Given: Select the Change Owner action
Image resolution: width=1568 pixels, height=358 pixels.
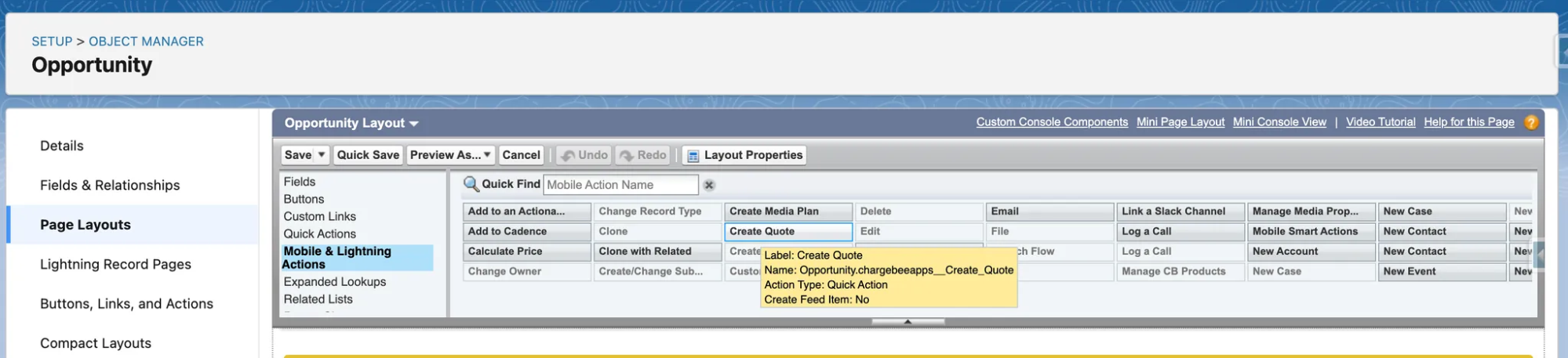Looking at the screenshot, I should coord(526,272).
